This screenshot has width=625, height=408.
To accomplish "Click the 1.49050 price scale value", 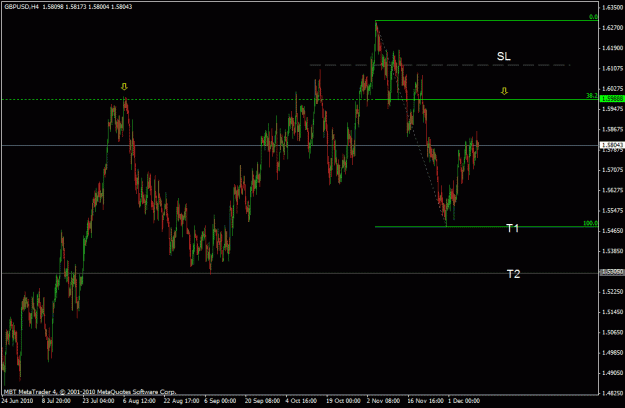I will (x=612, y=373).
